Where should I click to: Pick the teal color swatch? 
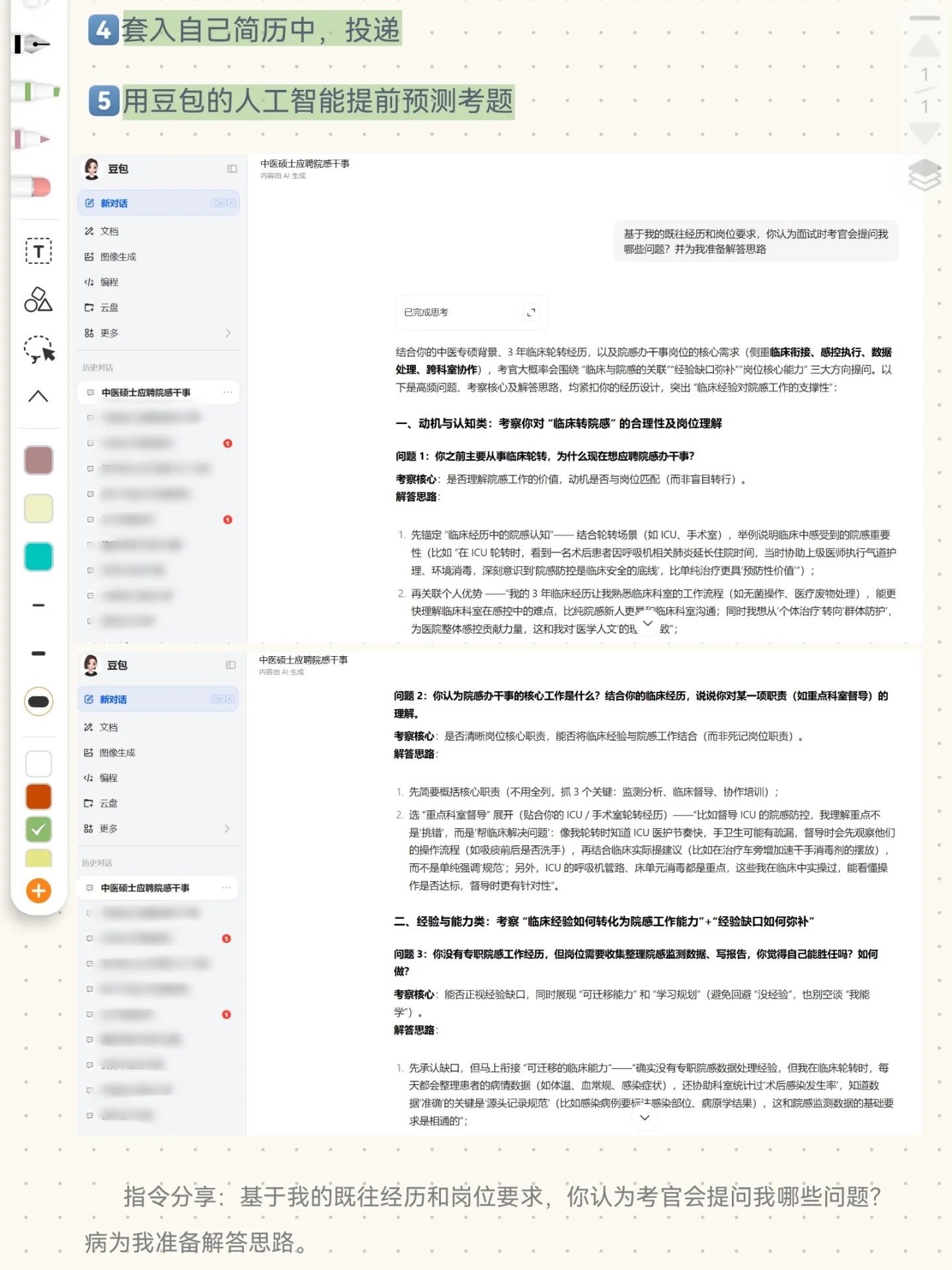[x=38, y=557]
